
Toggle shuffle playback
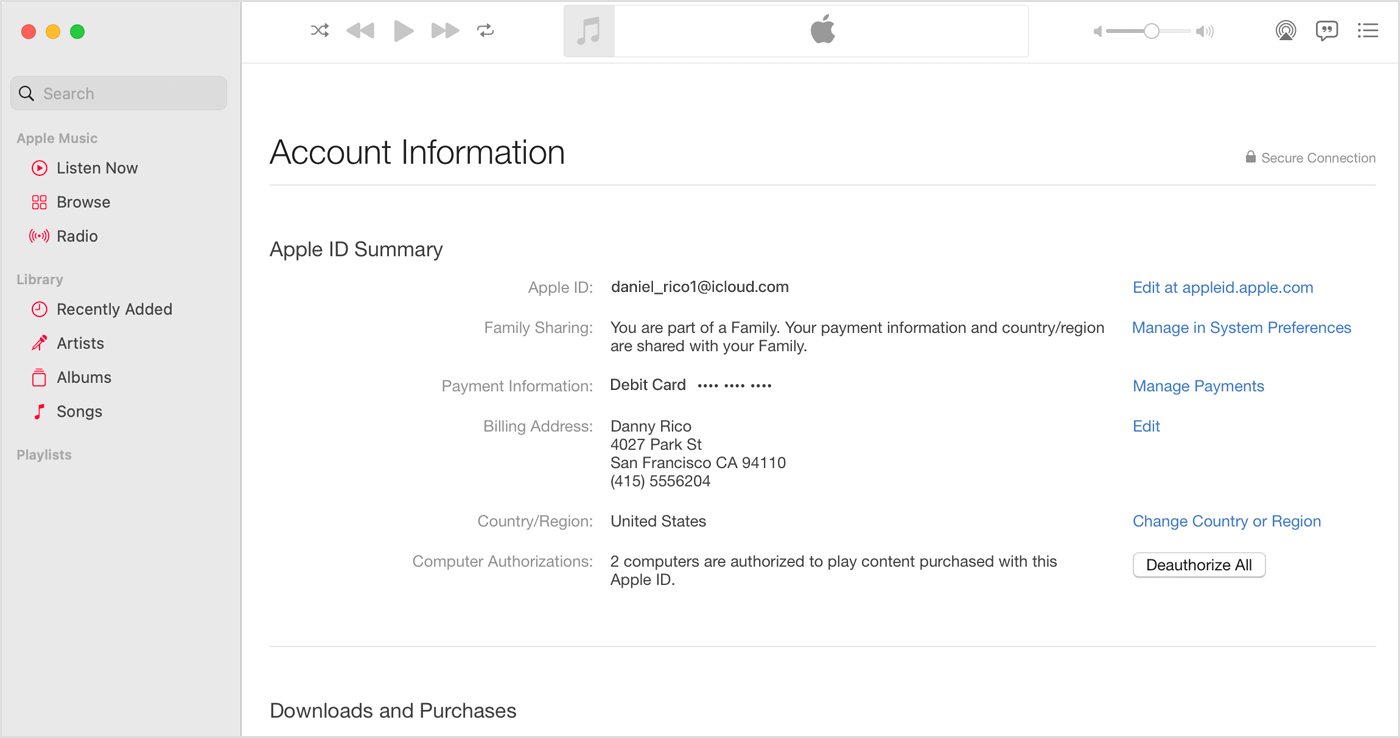(320, 31)
